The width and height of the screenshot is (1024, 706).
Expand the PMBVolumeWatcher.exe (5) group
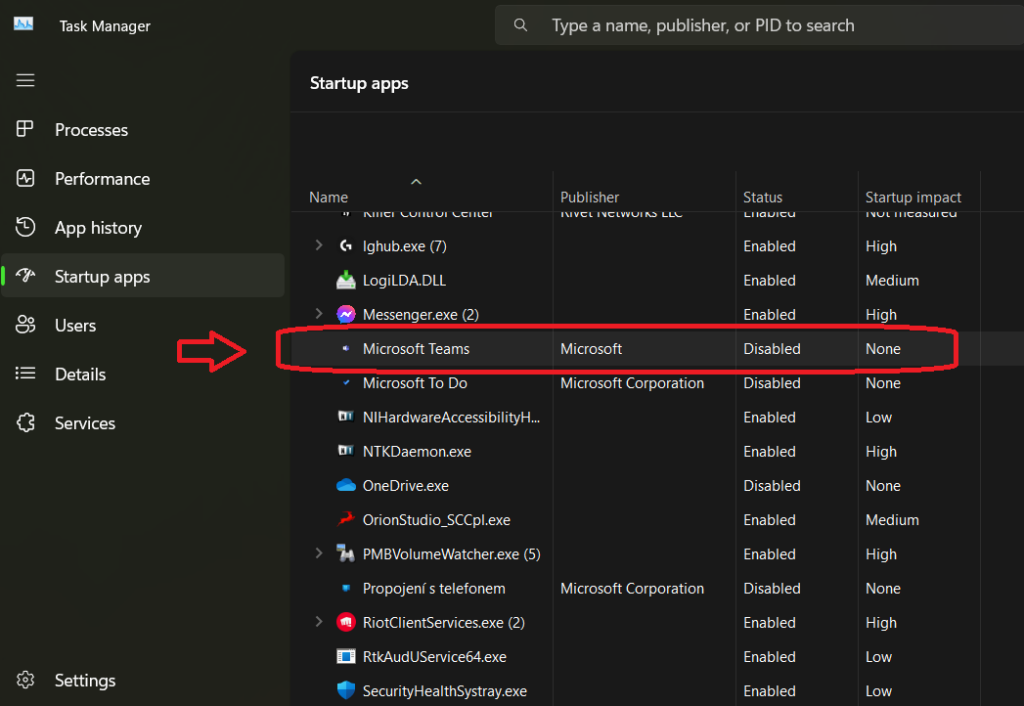click(x=319, y=553)
